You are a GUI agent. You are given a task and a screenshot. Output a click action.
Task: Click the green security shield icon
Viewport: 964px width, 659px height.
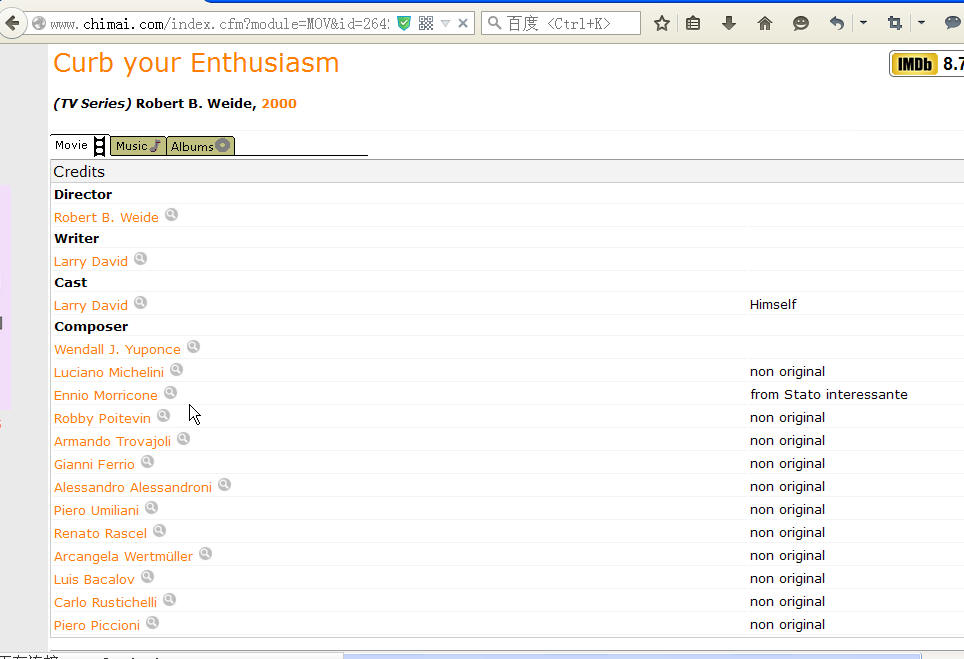[404, 23]
